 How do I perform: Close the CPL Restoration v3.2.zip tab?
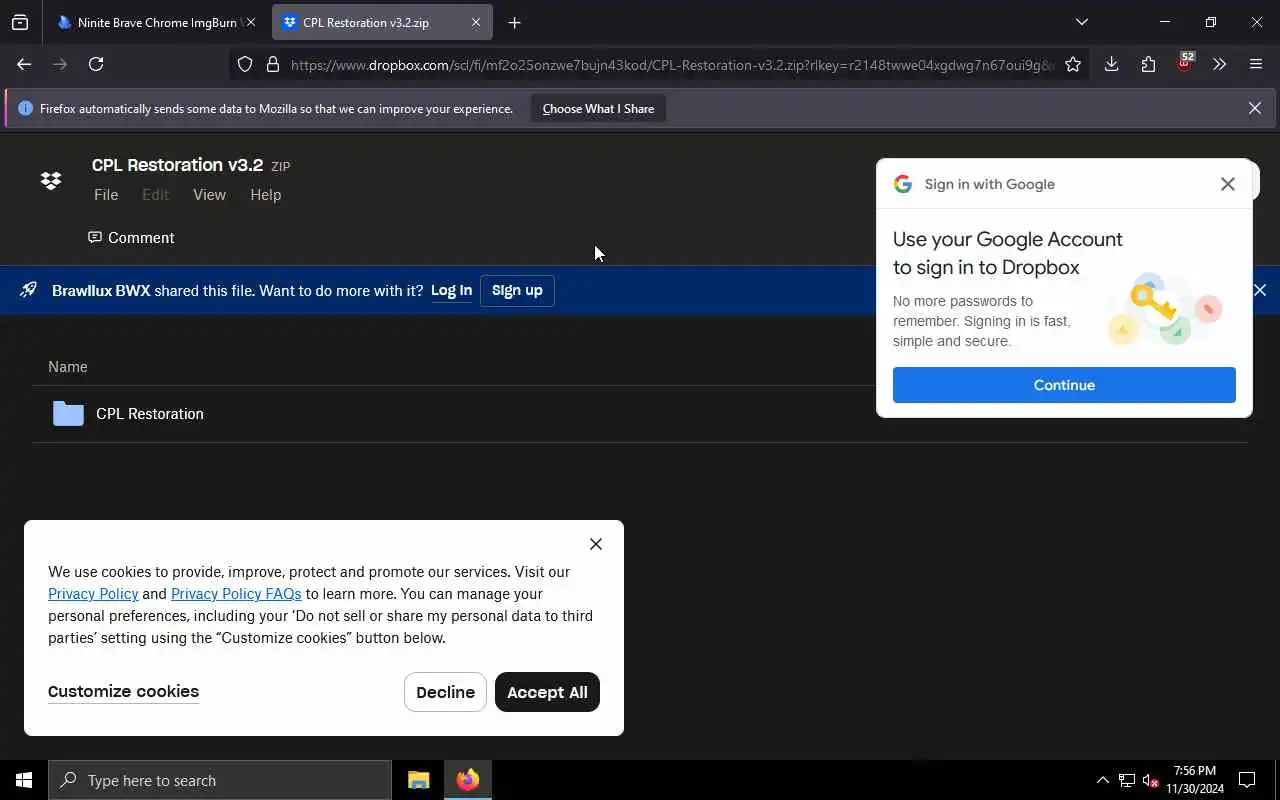click(x=476, y=22)
